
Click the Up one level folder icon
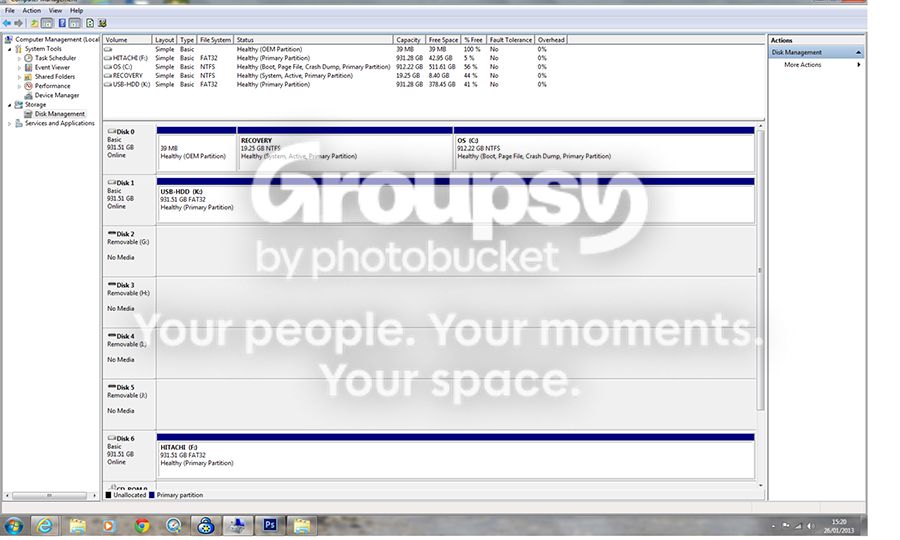pos(34,23)
